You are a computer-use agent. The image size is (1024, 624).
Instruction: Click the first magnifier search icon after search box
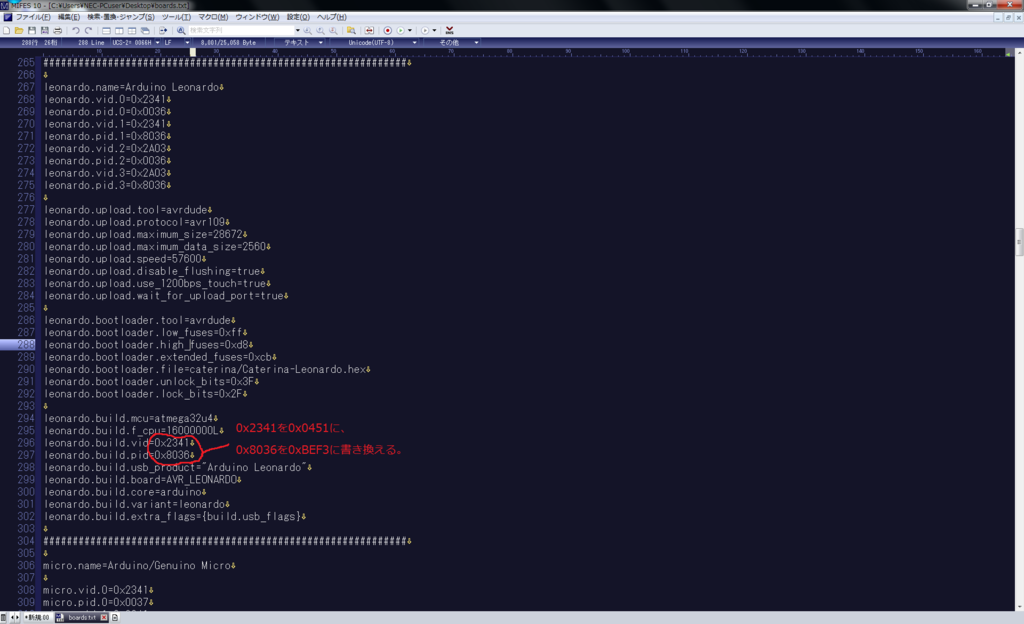[308, 30]
